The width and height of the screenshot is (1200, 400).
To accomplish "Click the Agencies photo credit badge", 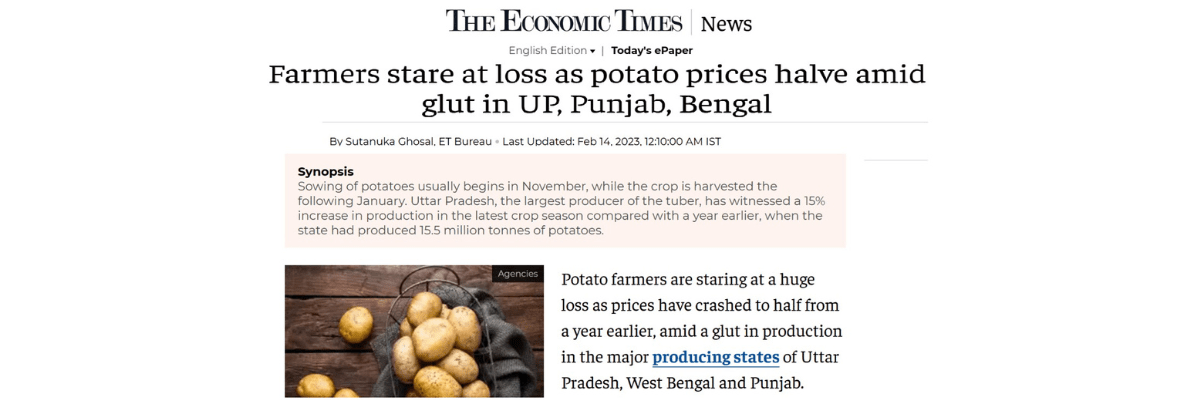I will point(517,274).
